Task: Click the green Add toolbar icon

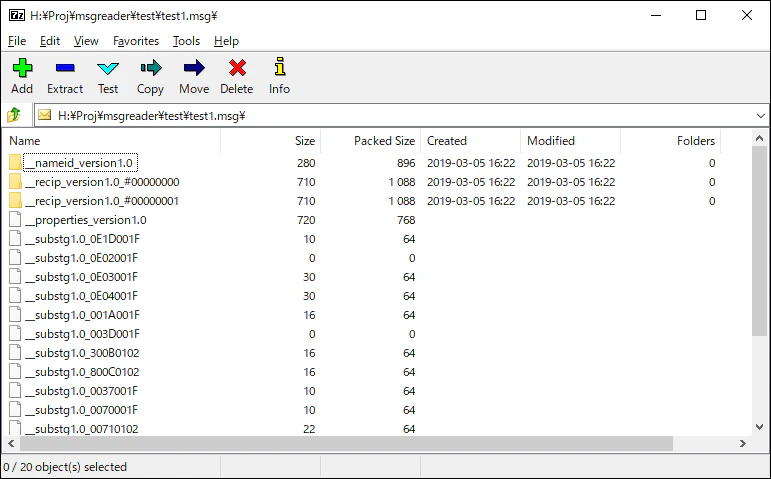Action: coord(22,68)
